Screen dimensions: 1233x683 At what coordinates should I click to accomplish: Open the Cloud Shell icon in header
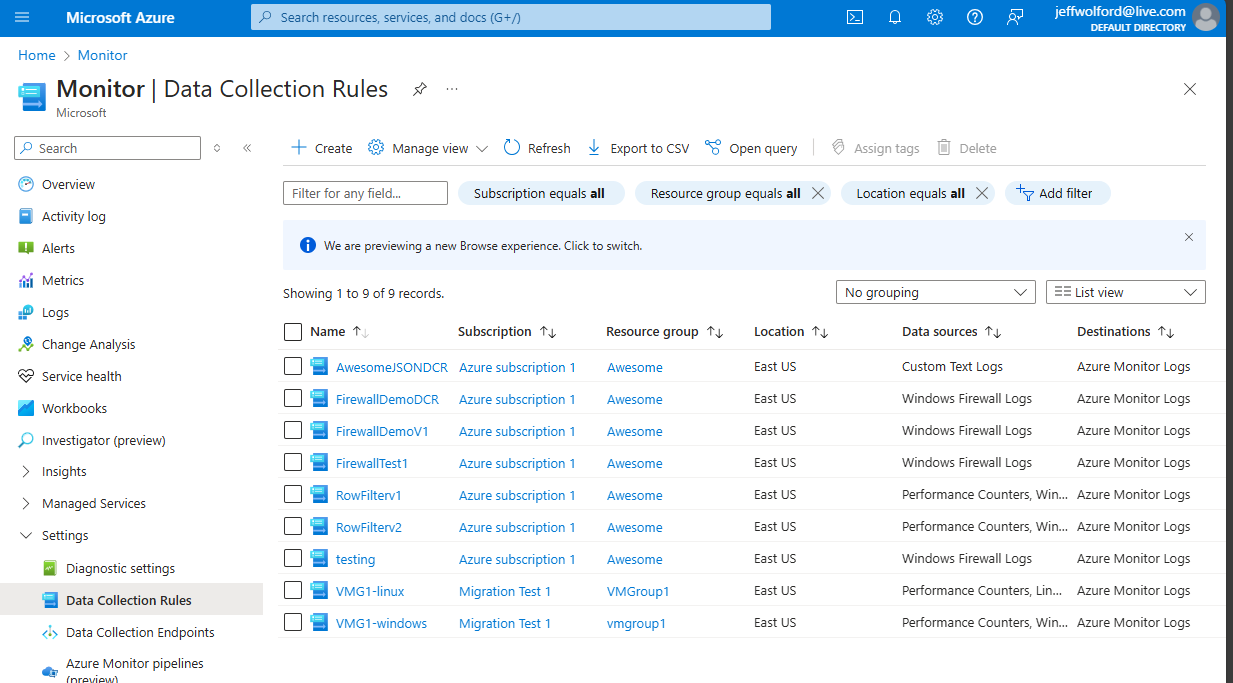(855, 17)
